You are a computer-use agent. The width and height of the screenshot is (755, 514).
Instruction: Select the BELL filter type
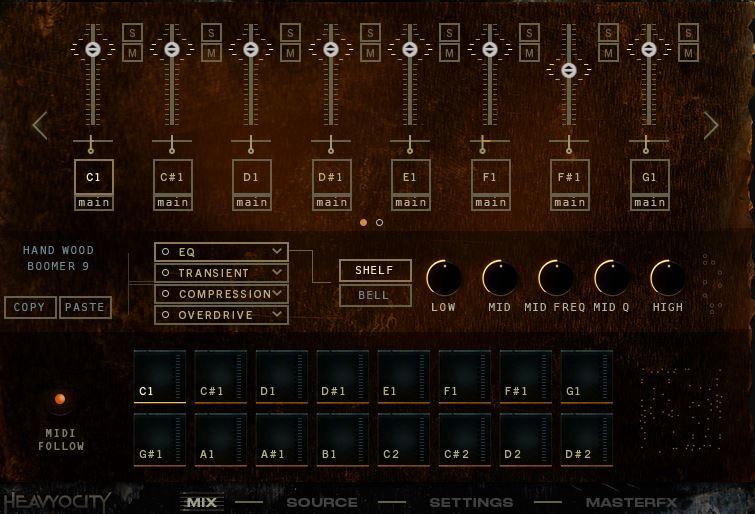[374, 295]
